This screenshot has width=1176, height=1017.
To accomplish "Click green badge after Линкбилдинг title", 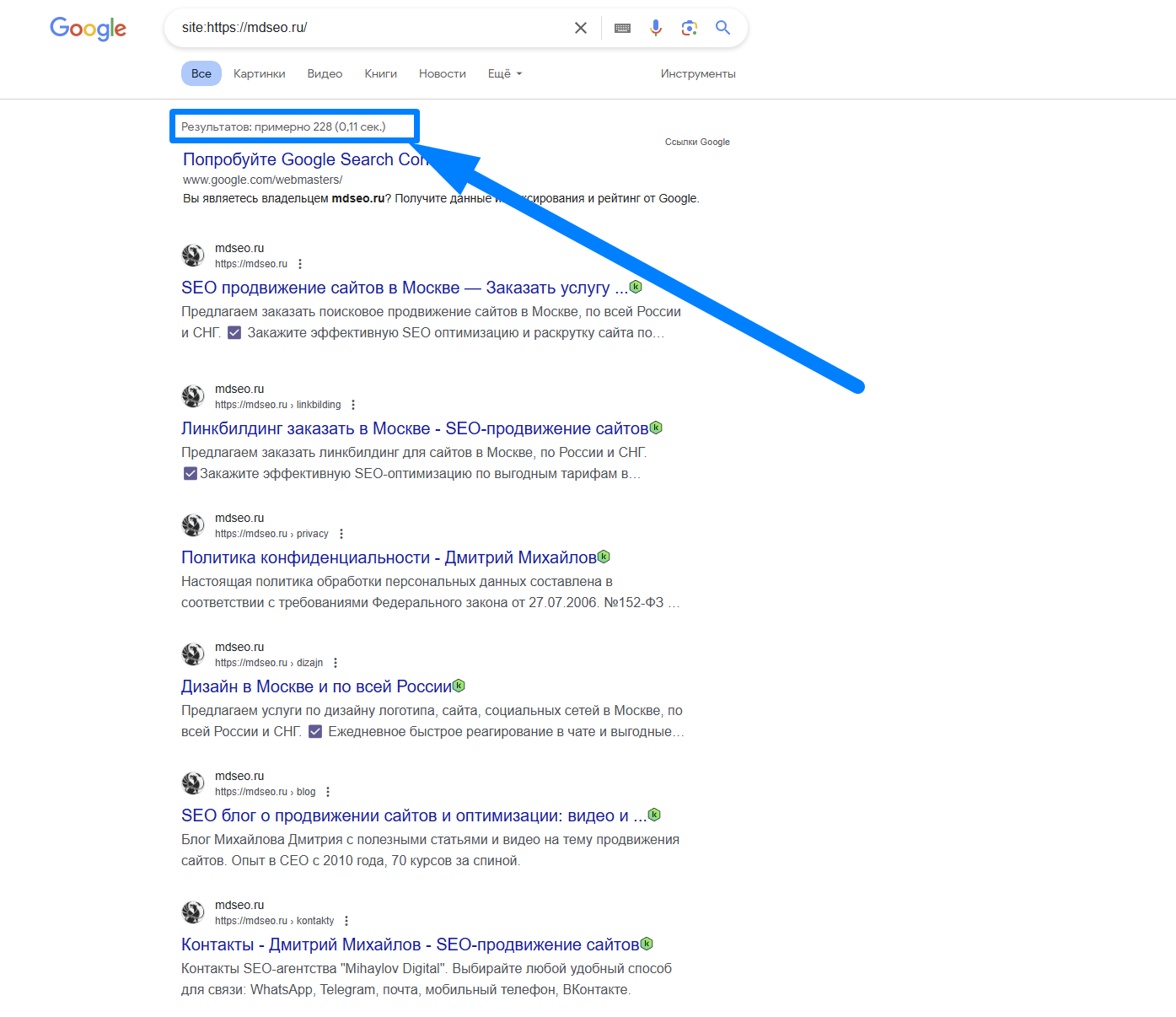I will click(x=656, y=428).
